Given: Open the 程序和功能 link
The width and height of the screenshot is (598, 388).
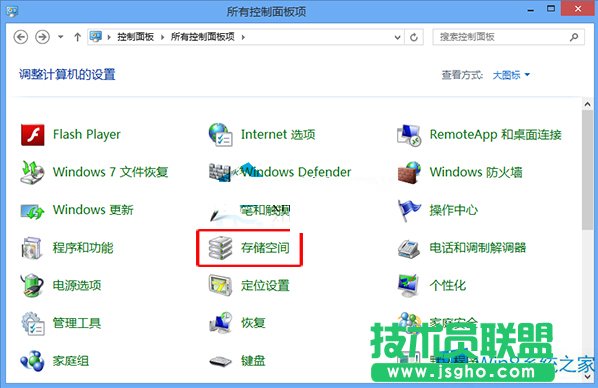Looking at the screenshot, I should pos(83,248).
